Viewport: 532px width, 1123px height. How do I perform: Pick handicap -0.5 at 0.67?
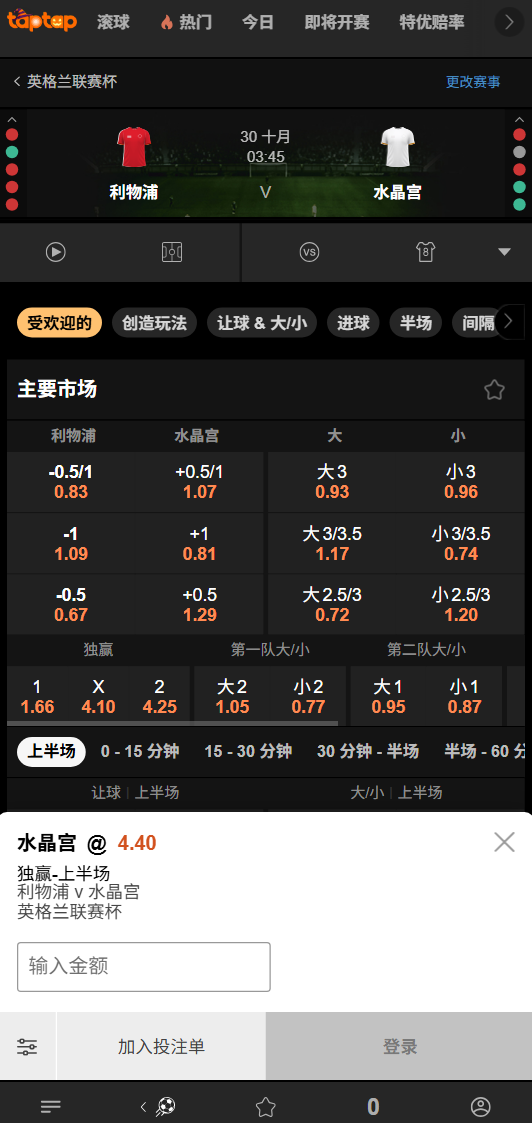(x=71, y=604)
